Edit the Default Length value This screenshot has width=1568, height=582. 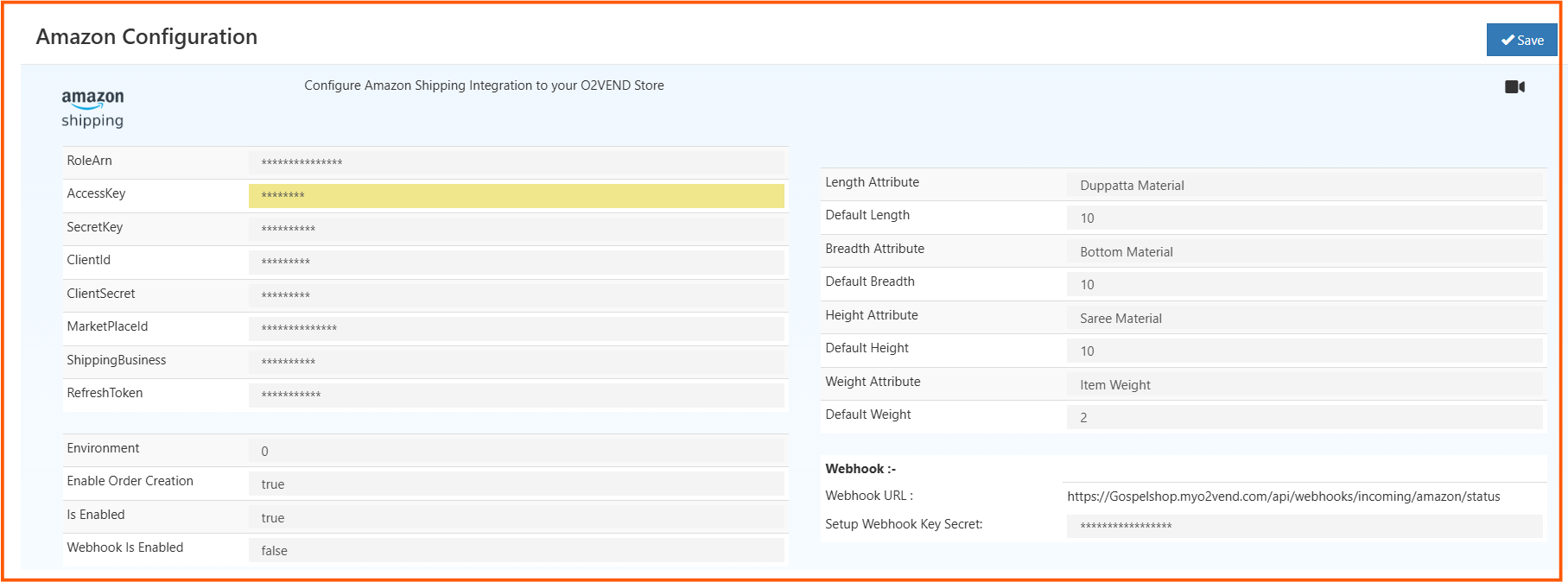1305,218
